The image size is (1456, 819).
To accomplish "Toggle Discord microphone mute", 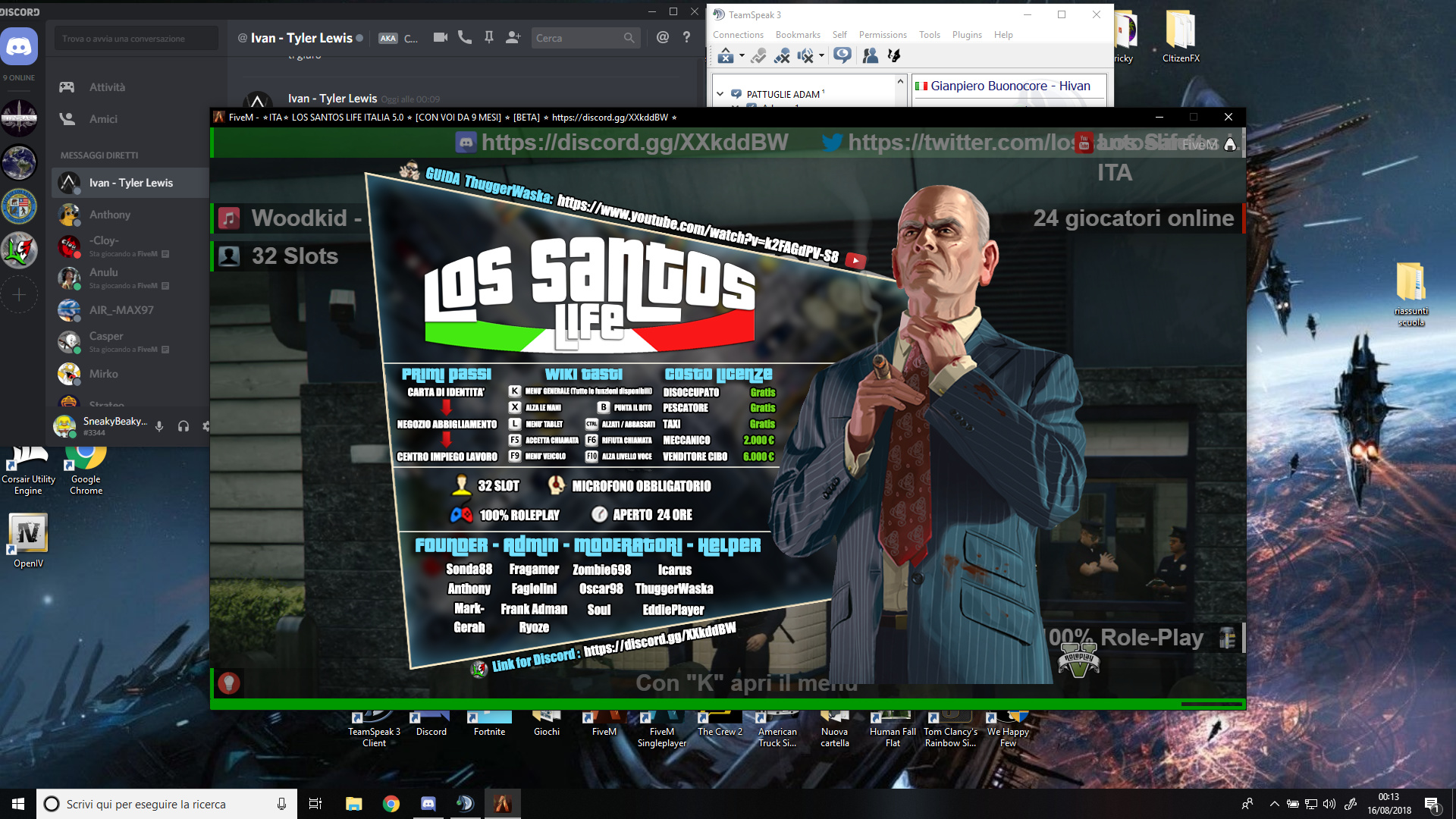I will click(x=159, y=426).
